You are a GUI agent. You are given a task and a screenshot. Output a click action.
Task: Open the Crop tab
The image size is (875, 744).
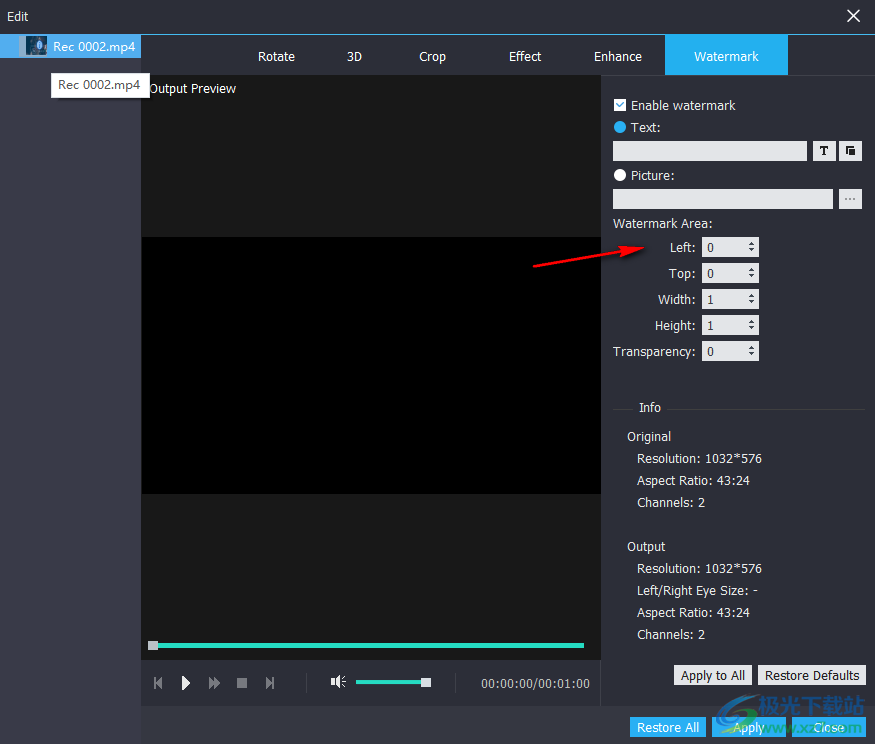point(432,56)
